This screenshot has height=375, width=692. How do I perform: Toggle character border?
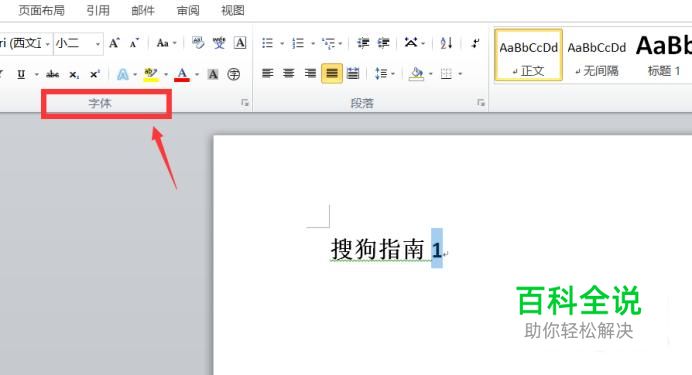coord(240,43)
